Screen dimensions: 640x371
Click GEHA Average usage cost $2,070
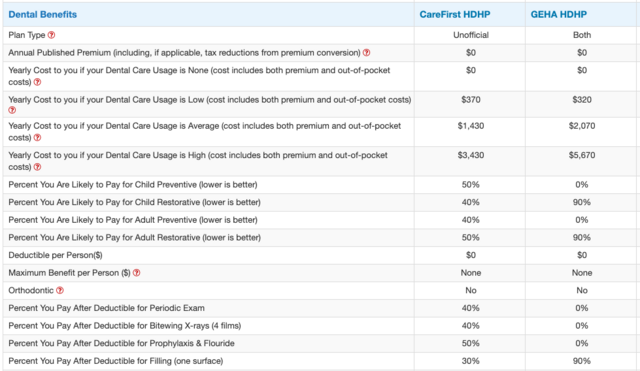[582, 126]
